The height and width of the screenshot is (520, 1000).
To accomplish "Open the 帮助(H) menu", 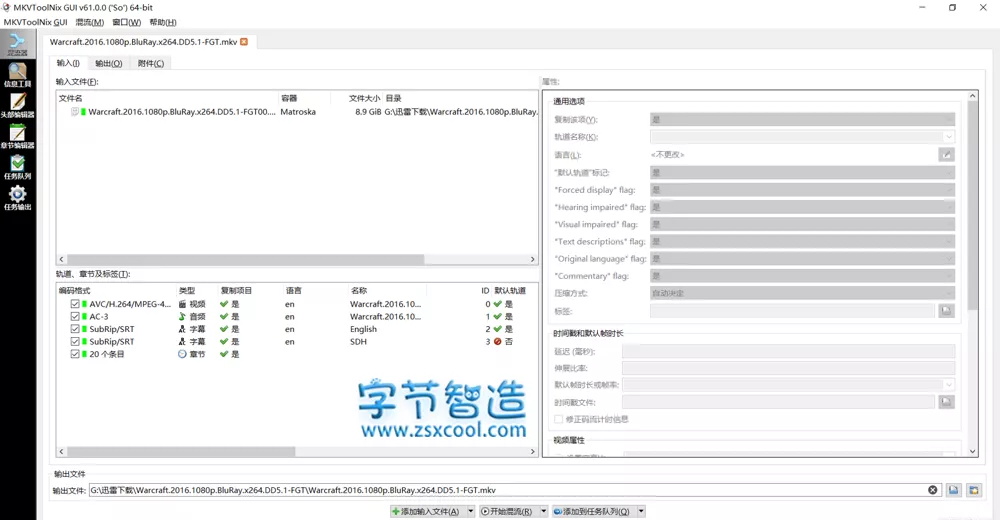I will 163,22.
